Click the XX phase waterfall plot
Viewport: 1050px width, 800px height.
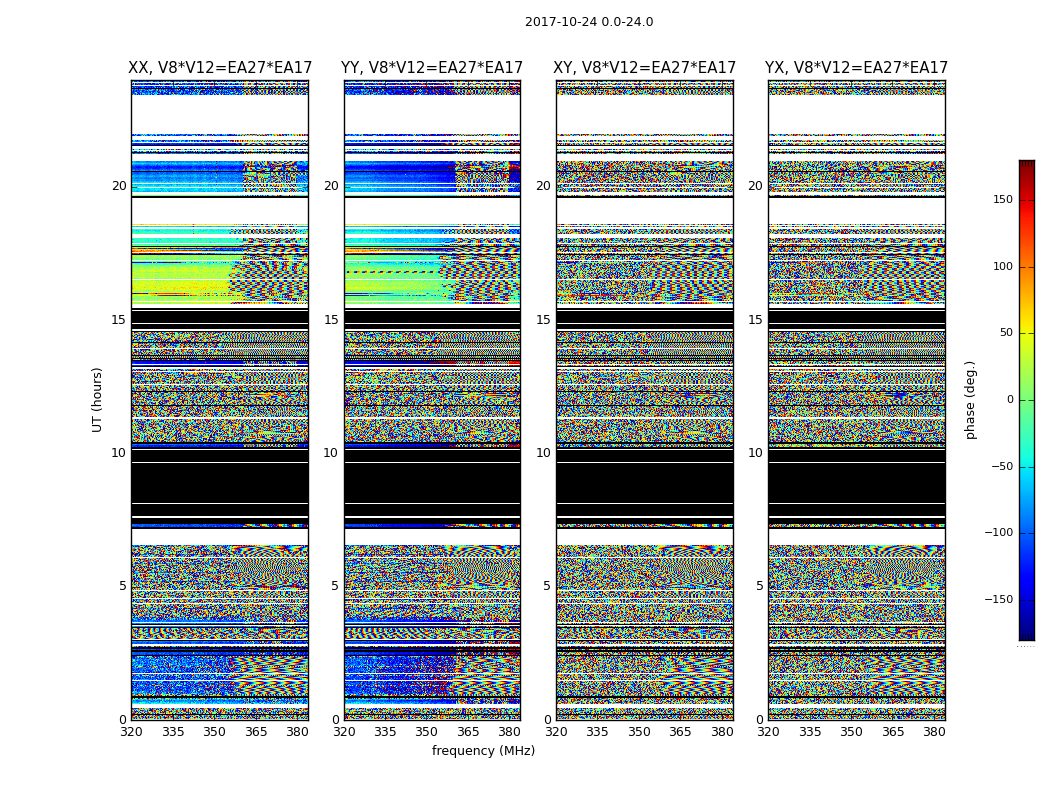tap(220, 400)
